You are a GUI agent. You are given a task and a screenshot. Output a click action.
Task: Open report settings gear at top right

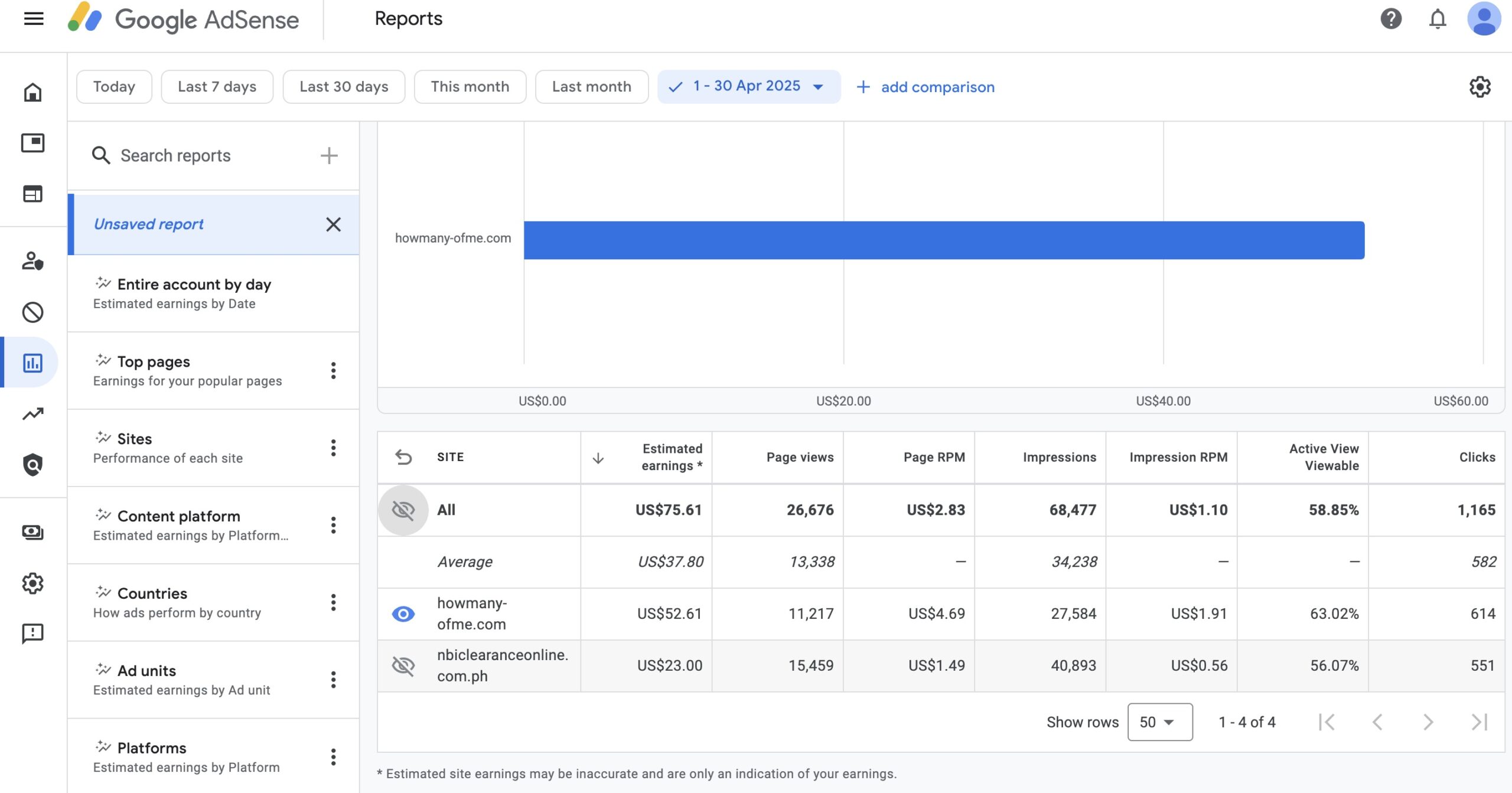pyautogui.click(x=1480, y=87)
